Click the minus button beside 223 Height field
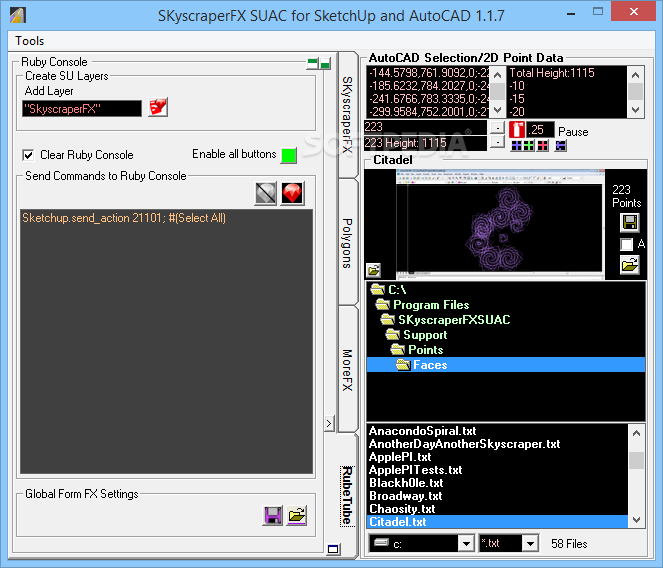663x568 pixels. click(x=498, y=143)
